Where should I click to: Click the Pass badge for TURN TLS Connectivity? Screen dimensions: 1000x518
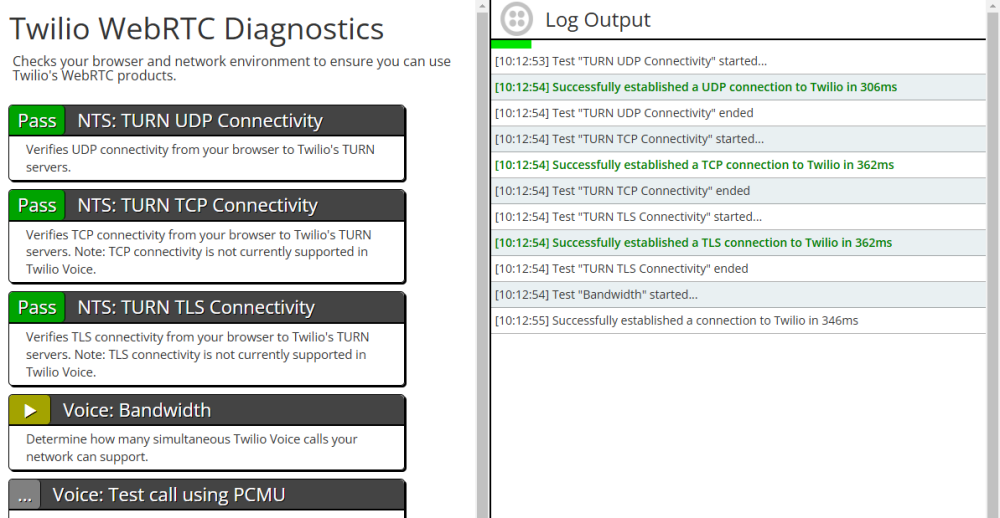click(37, 307)
